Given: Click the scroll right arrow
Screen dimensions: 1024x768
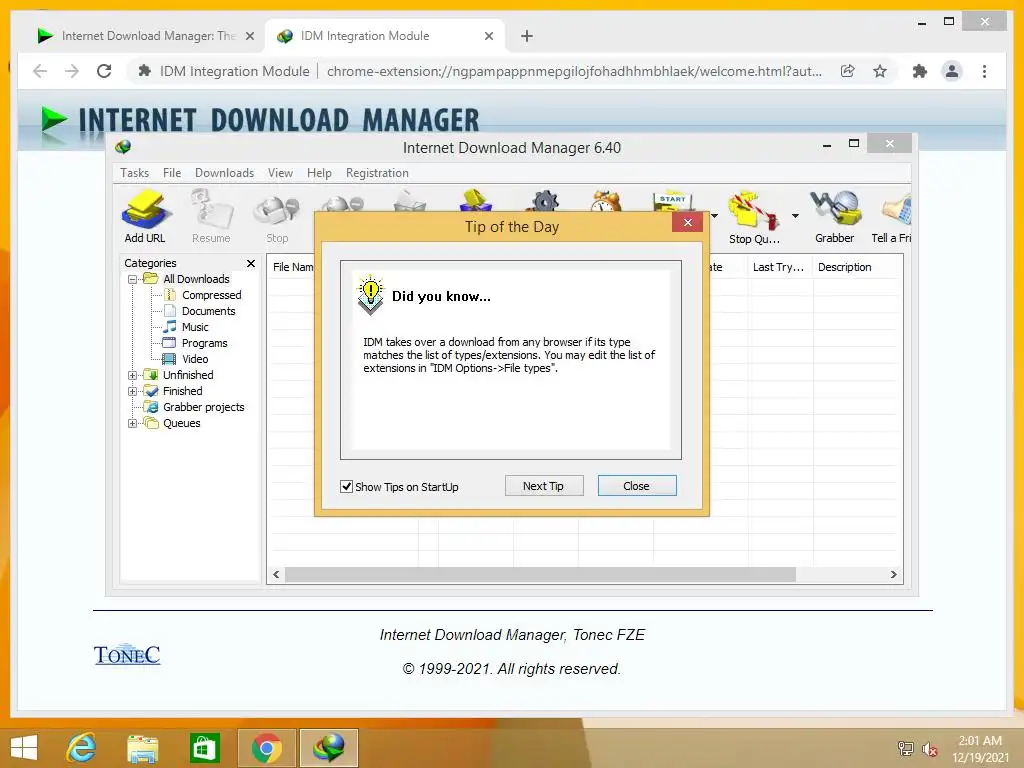Looking at the screenshot, I should click(x=893, y=575).
